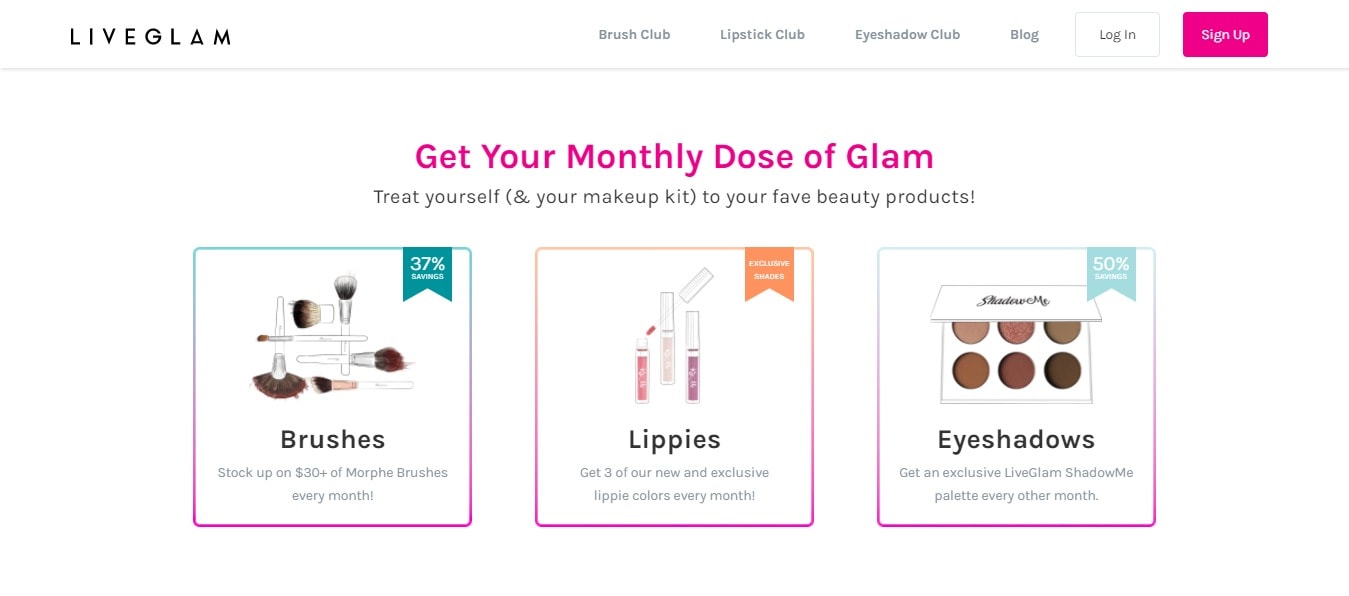Click the LiveGlam logo
1349x596 pixels.
click(x=150, y=36)
